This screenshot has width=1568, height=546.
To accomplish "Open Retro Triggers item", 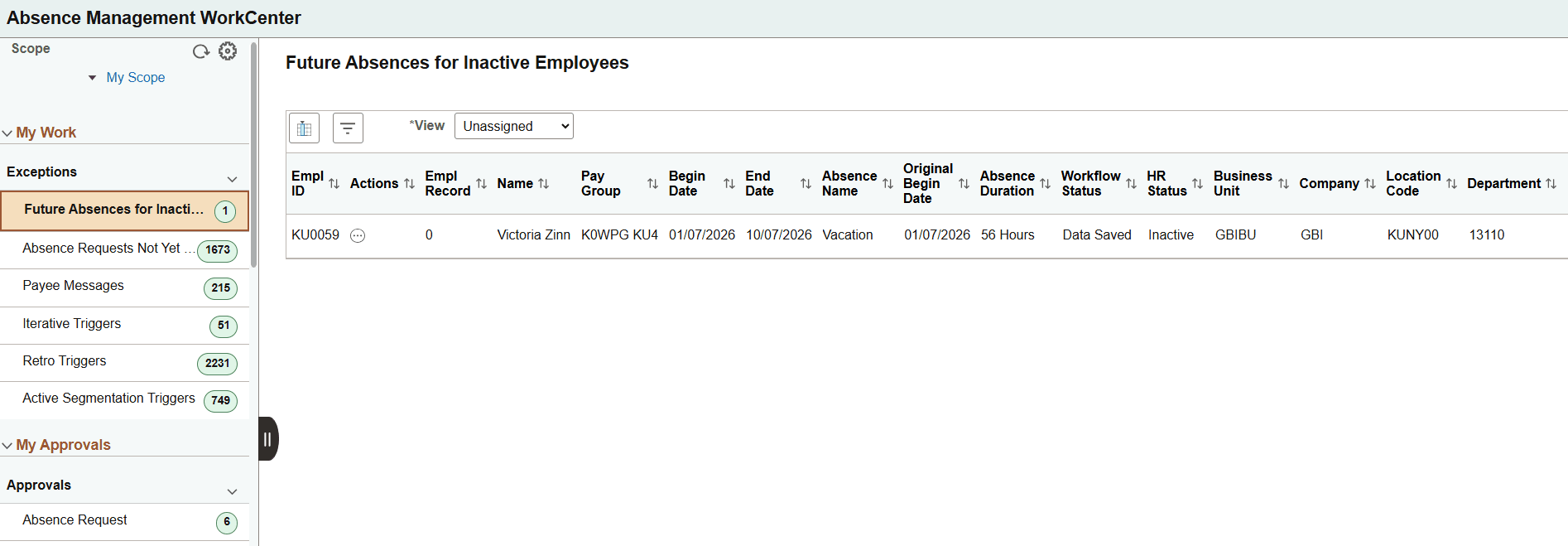I will click(x=124, y=363).
